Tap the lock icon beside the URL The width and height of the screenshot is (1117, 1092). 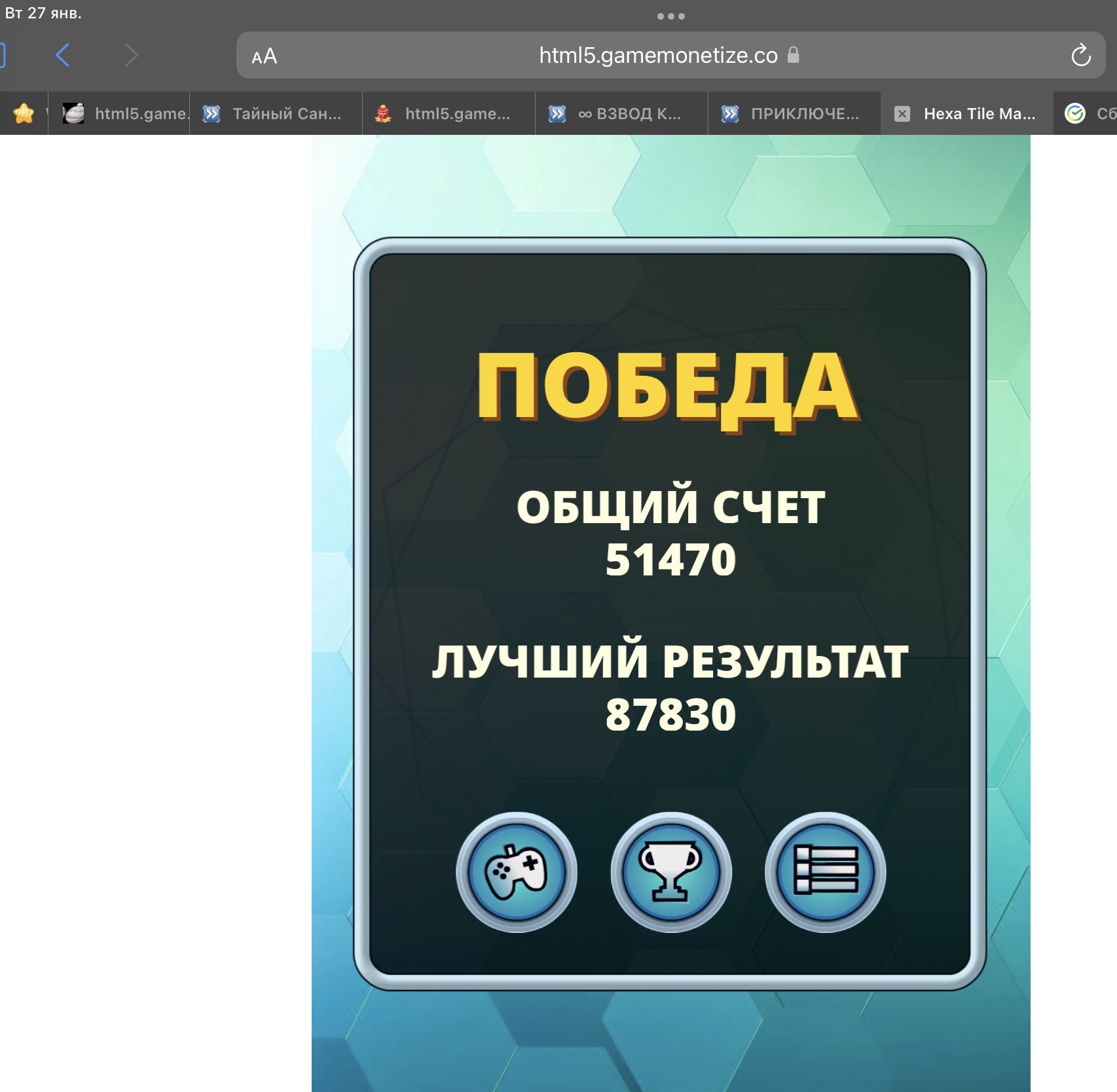(794, 55)
